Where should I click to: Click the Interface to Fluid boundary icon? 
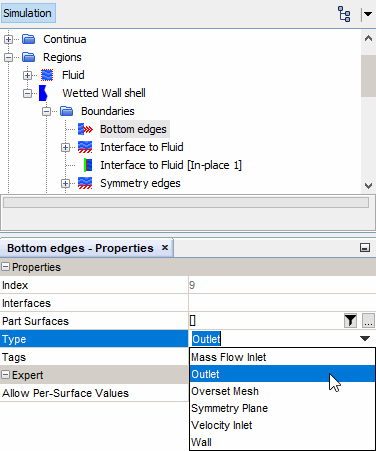coord(85,147)
